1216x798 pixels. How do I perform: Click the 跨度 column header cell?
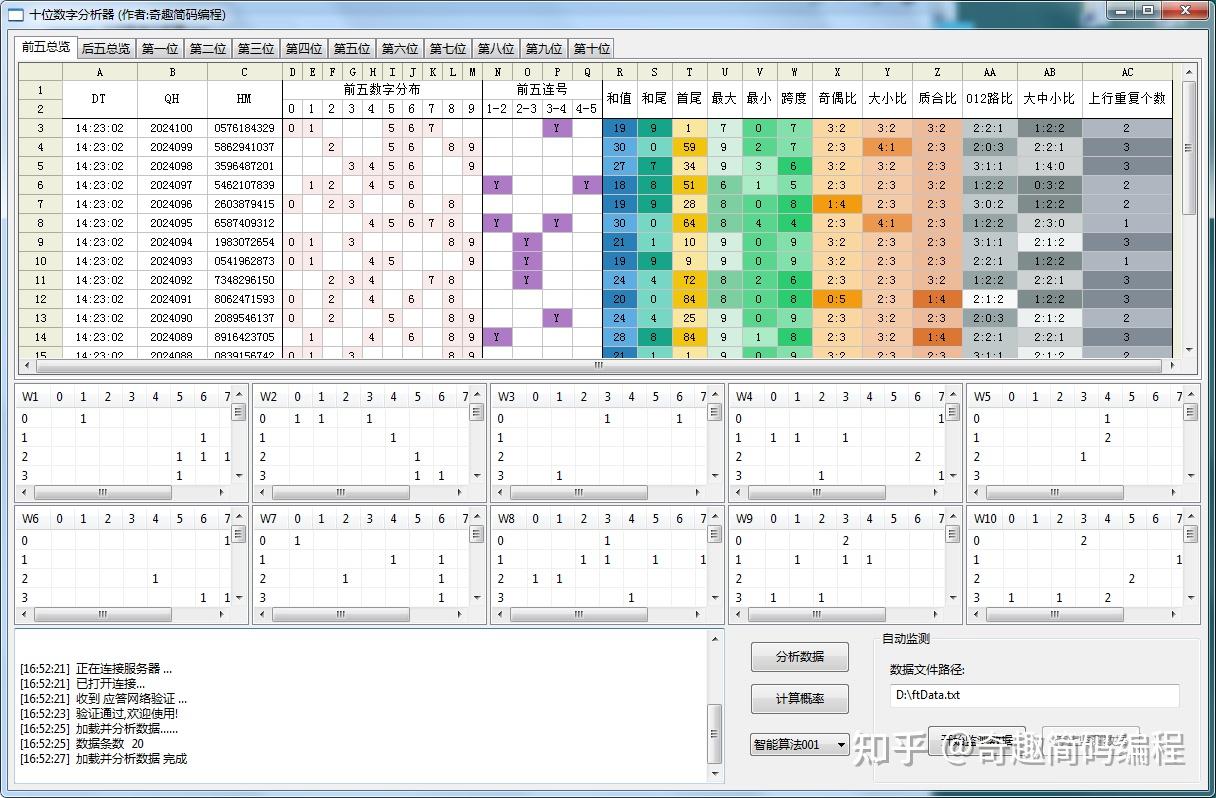[x=794, y=99]
